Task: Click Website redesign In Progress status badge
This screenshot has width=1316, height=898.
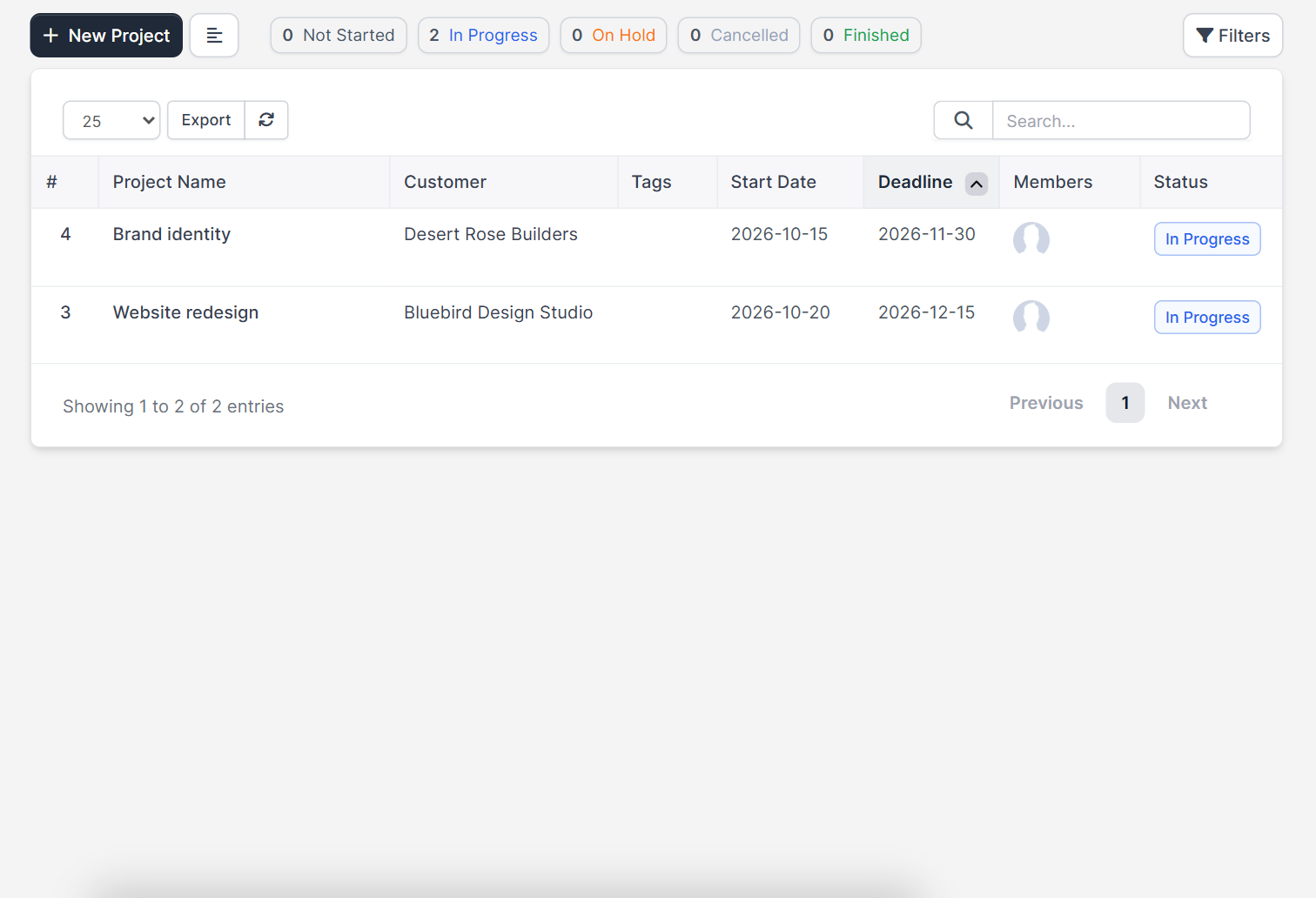Action: [1207, 318]
